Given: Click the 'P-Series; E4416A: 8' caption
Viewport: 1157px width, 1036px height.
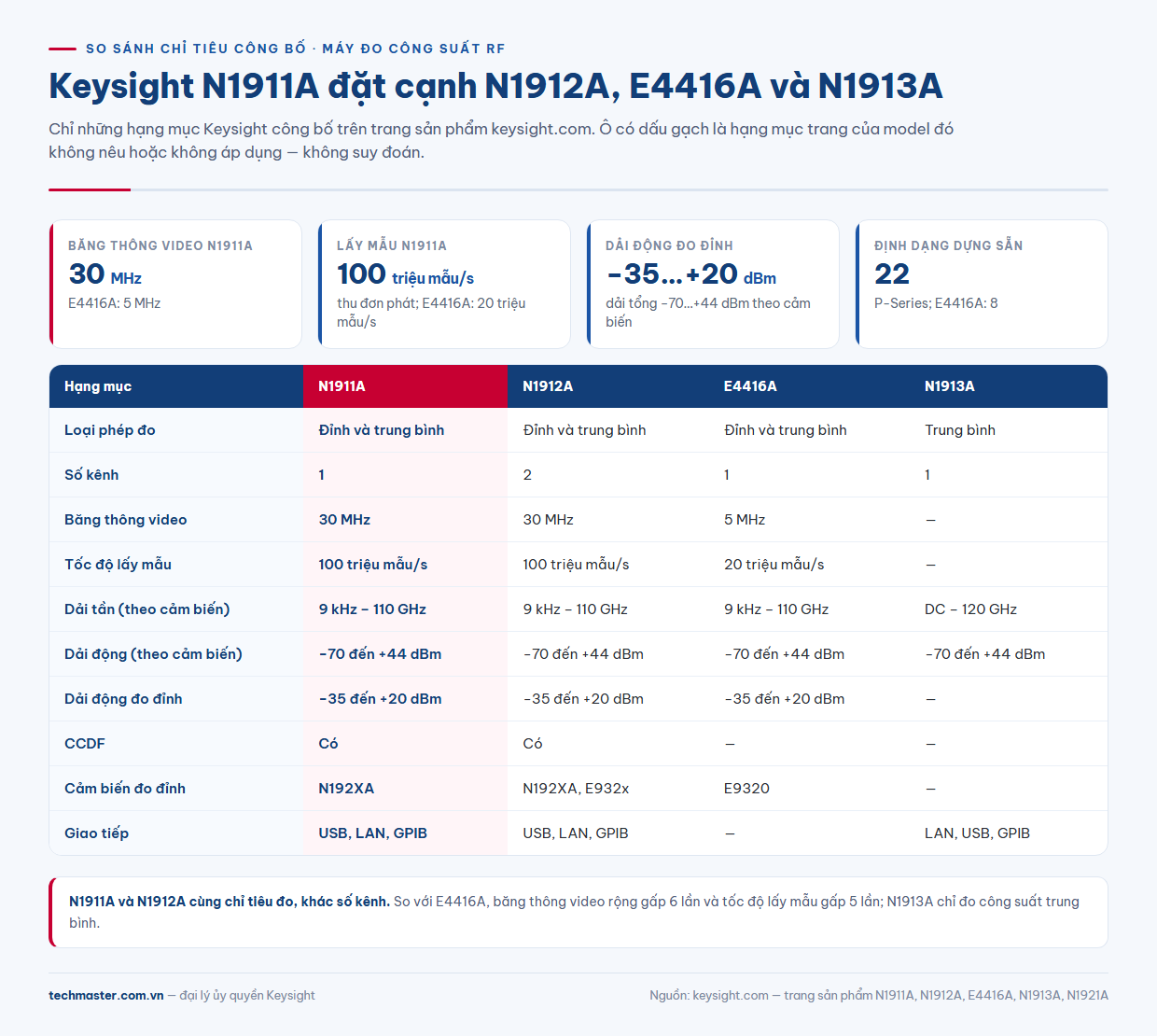Looking at the screenshot, I should 936,303.
